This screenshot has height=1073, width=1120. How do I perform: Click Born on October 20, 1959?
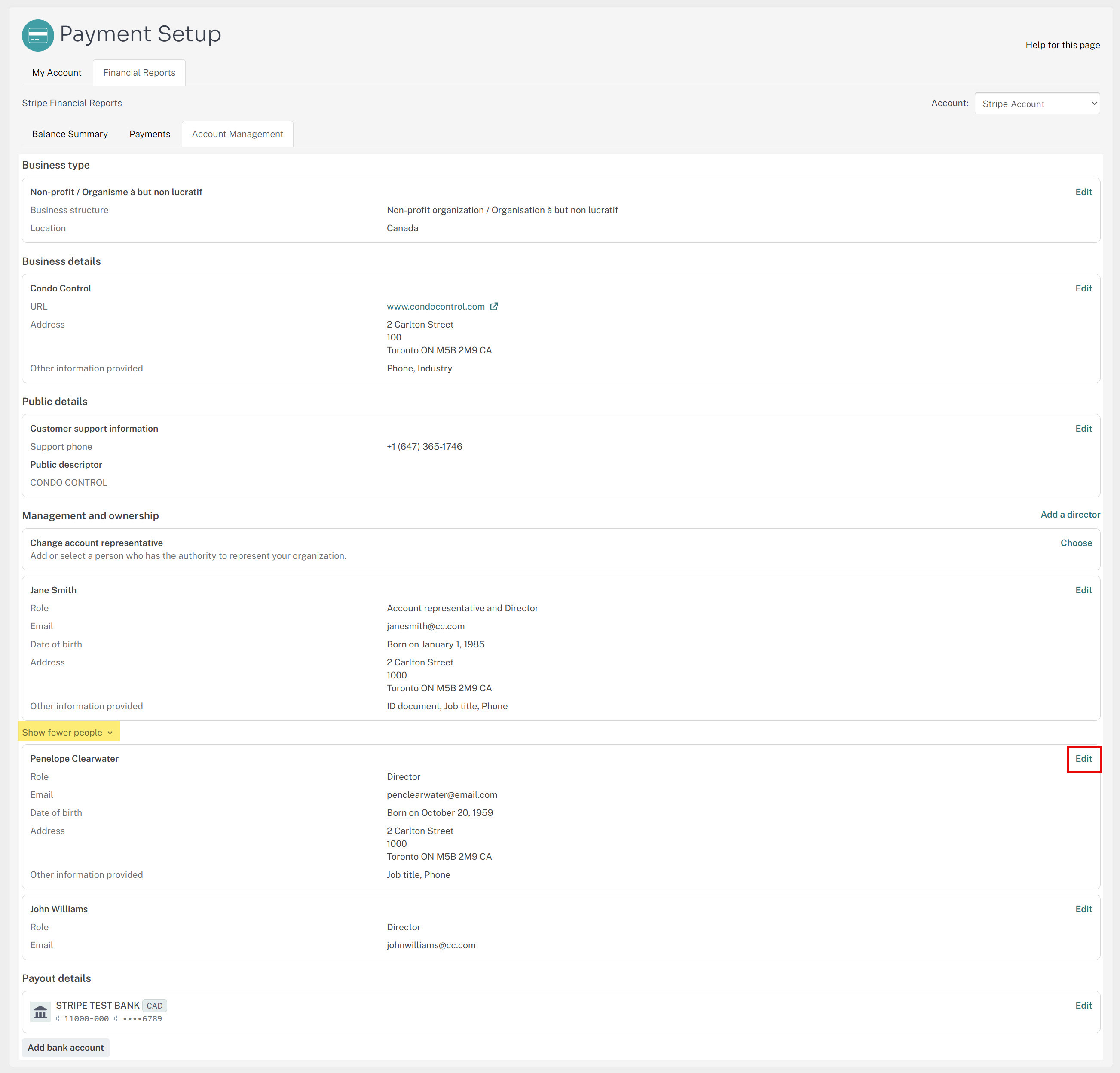tap(439, 813)
